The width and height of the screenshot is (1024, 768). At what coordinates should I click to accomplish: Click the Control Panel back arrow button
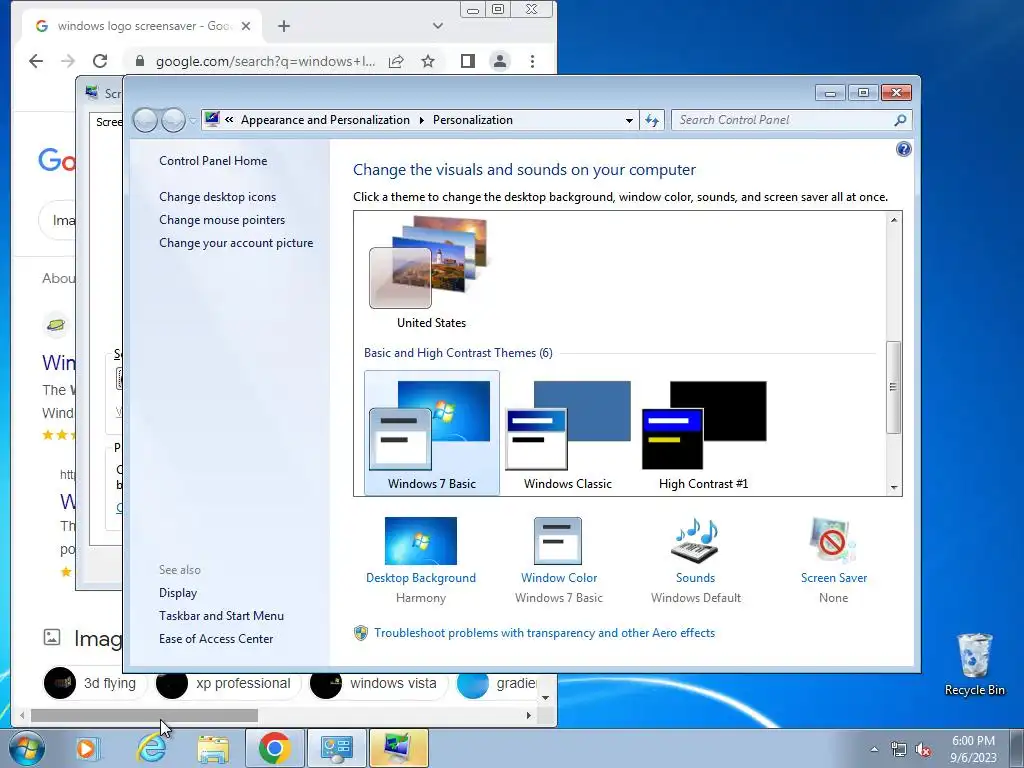point(145,120)
